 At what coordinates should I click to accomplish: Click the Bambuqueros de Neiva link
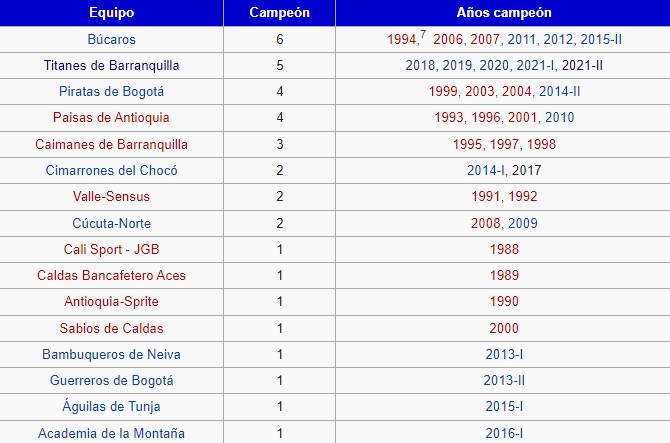[x=111, y=354]
